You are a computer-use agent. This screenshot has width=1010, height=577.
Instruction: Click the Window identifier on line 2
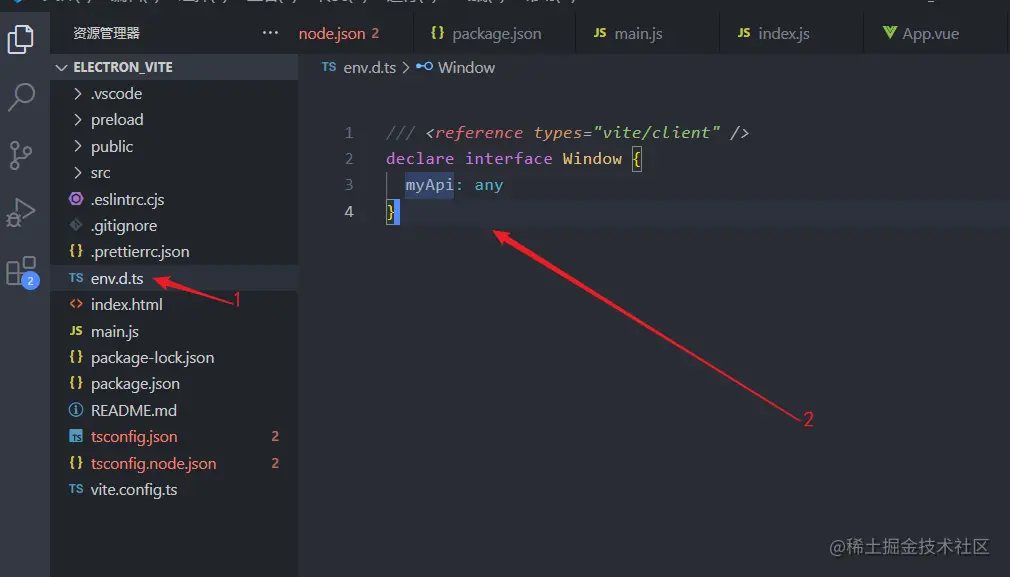point(592,158)
